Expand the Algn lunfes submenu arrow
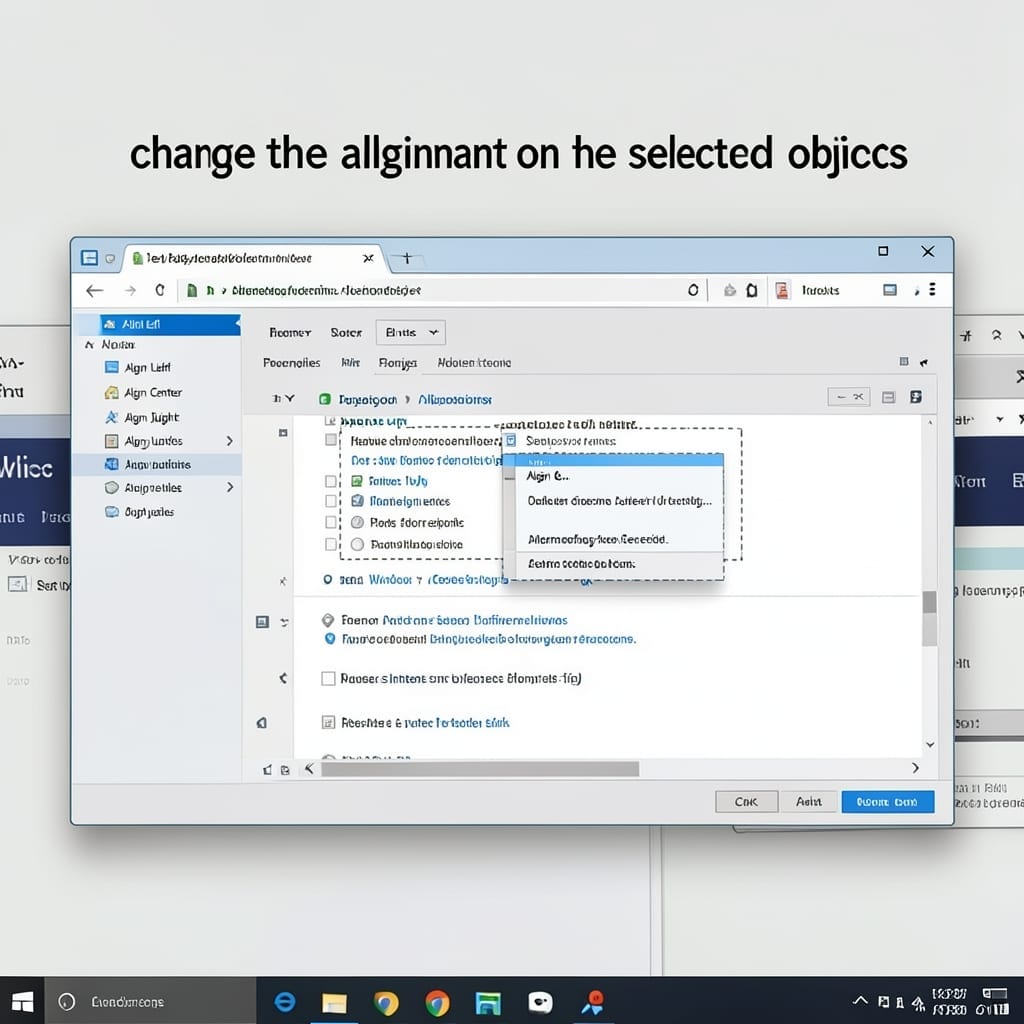Image resolution: width=1024 pixels, height=1024 pixels. coord(230,441)
